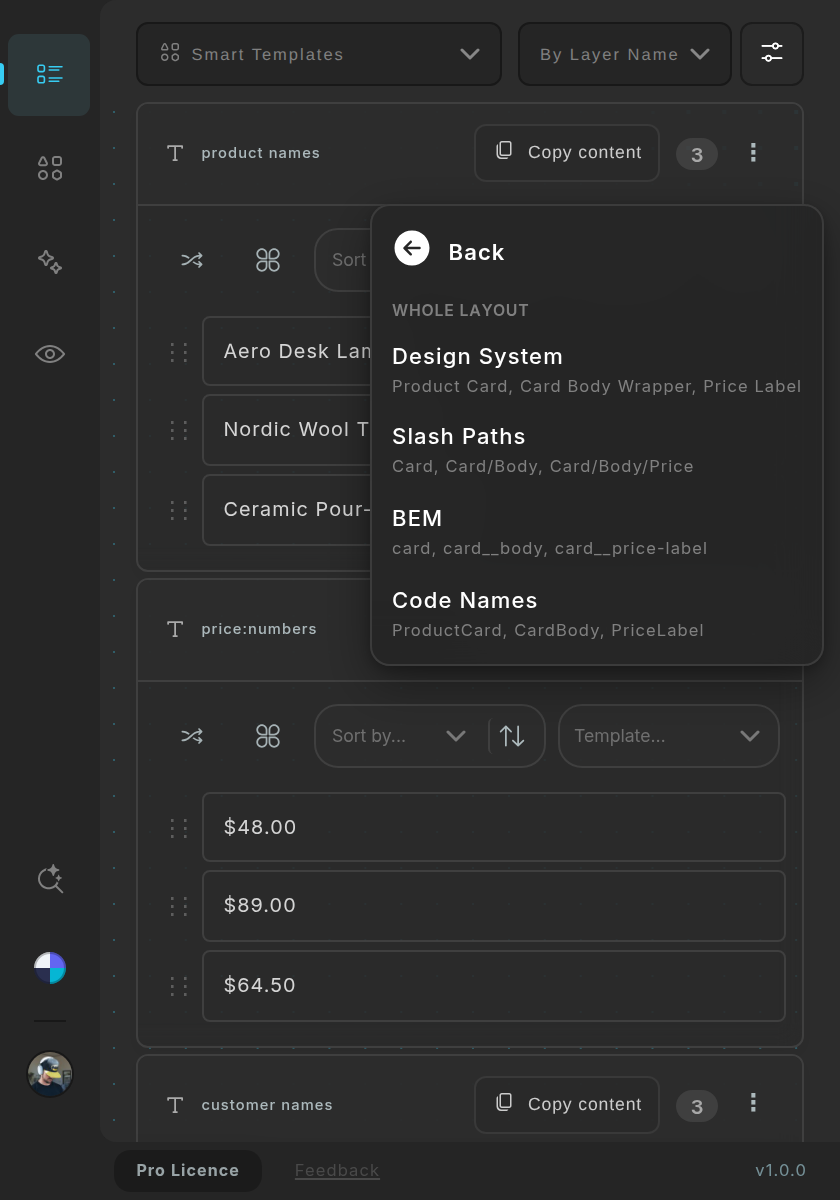The width and height of the screenshot is (840, 1200).
Task: Open the shapes components sidebar icon
Action: tap(49, 168)
